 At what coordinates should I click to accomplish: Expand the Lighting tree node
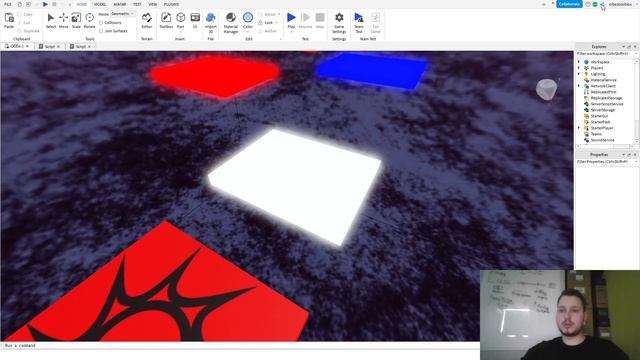[x=579, y=74]
